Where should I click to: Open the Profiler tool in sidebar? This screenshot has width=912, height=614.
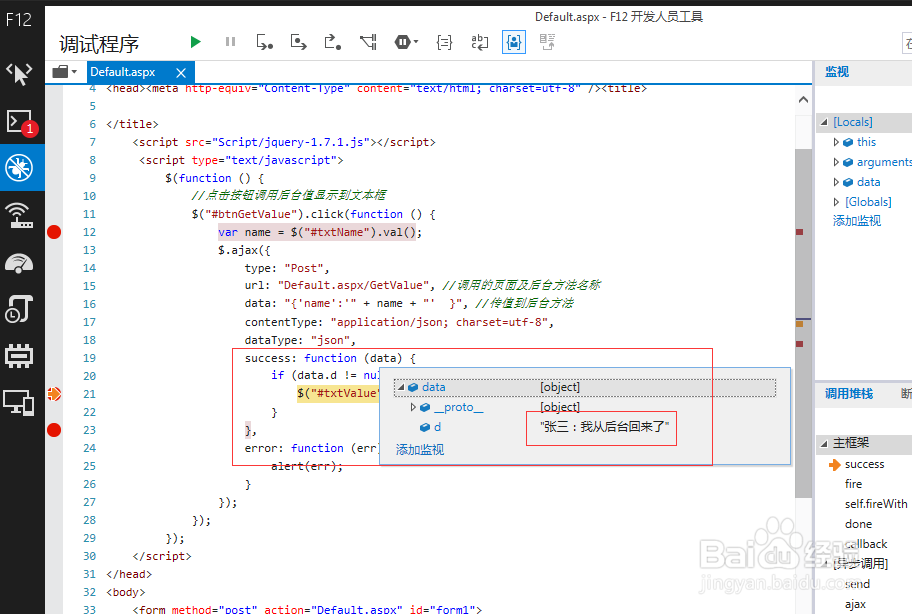tap(19, 309)
